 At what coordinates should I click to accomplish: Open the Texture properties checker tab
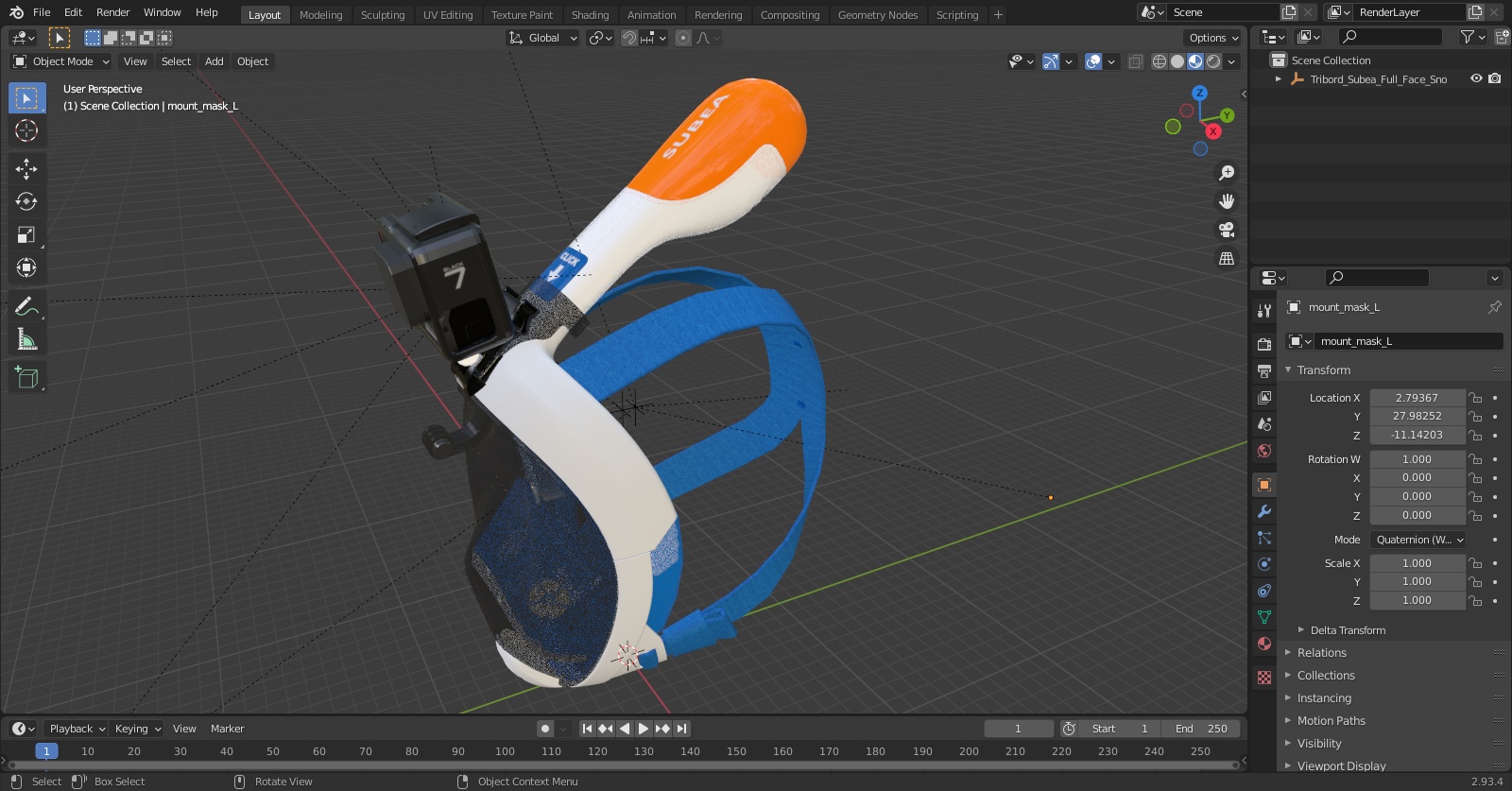click(1264, 677)
